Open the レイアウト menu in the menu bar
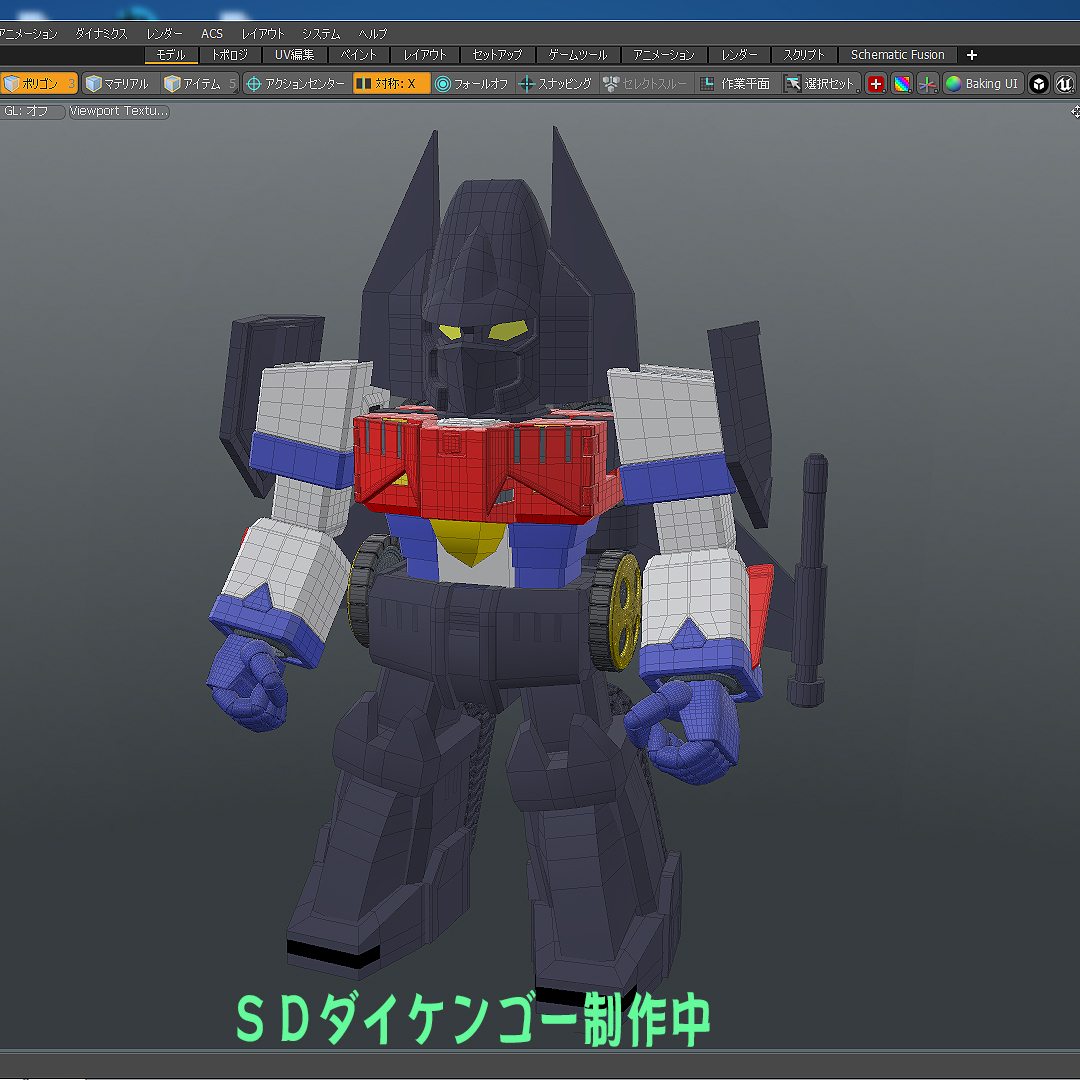Screen dimensions: 1080x1080 tap(262, 33)
